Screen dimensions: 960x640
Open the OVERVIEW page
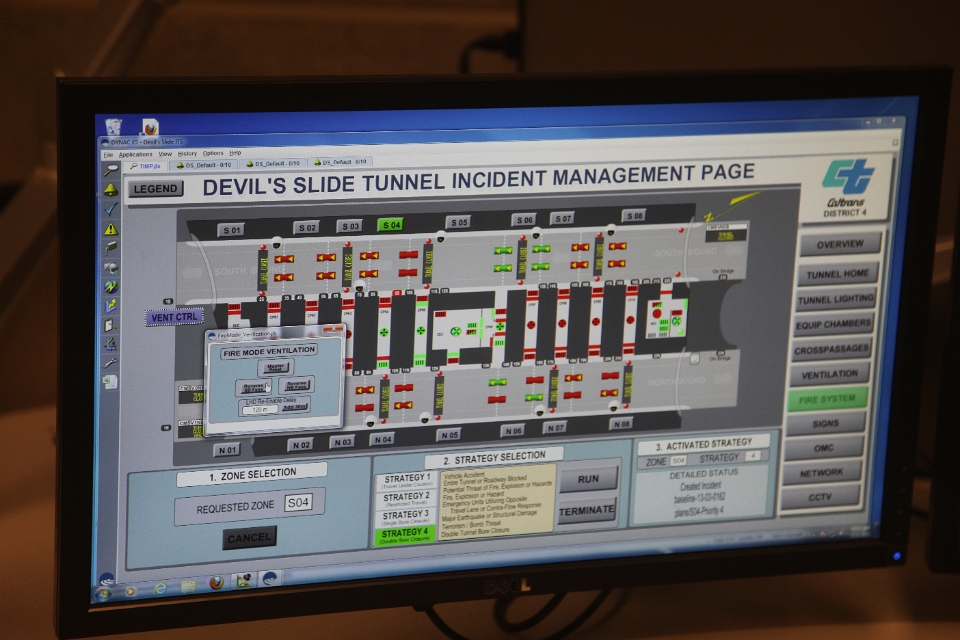(840, 245)
